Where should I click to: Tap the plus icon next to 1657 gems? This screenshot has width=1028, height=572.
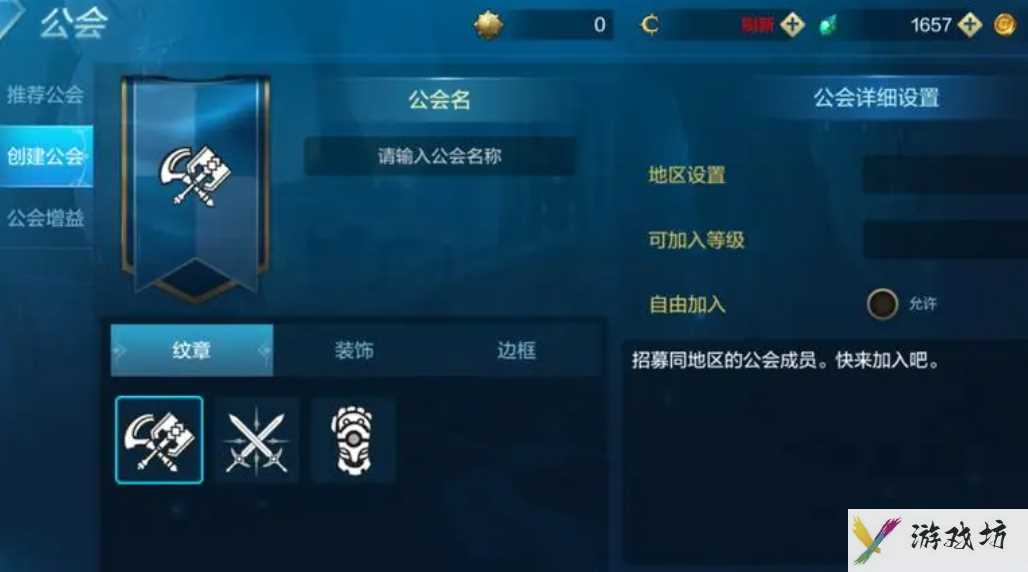coord(970,25)
